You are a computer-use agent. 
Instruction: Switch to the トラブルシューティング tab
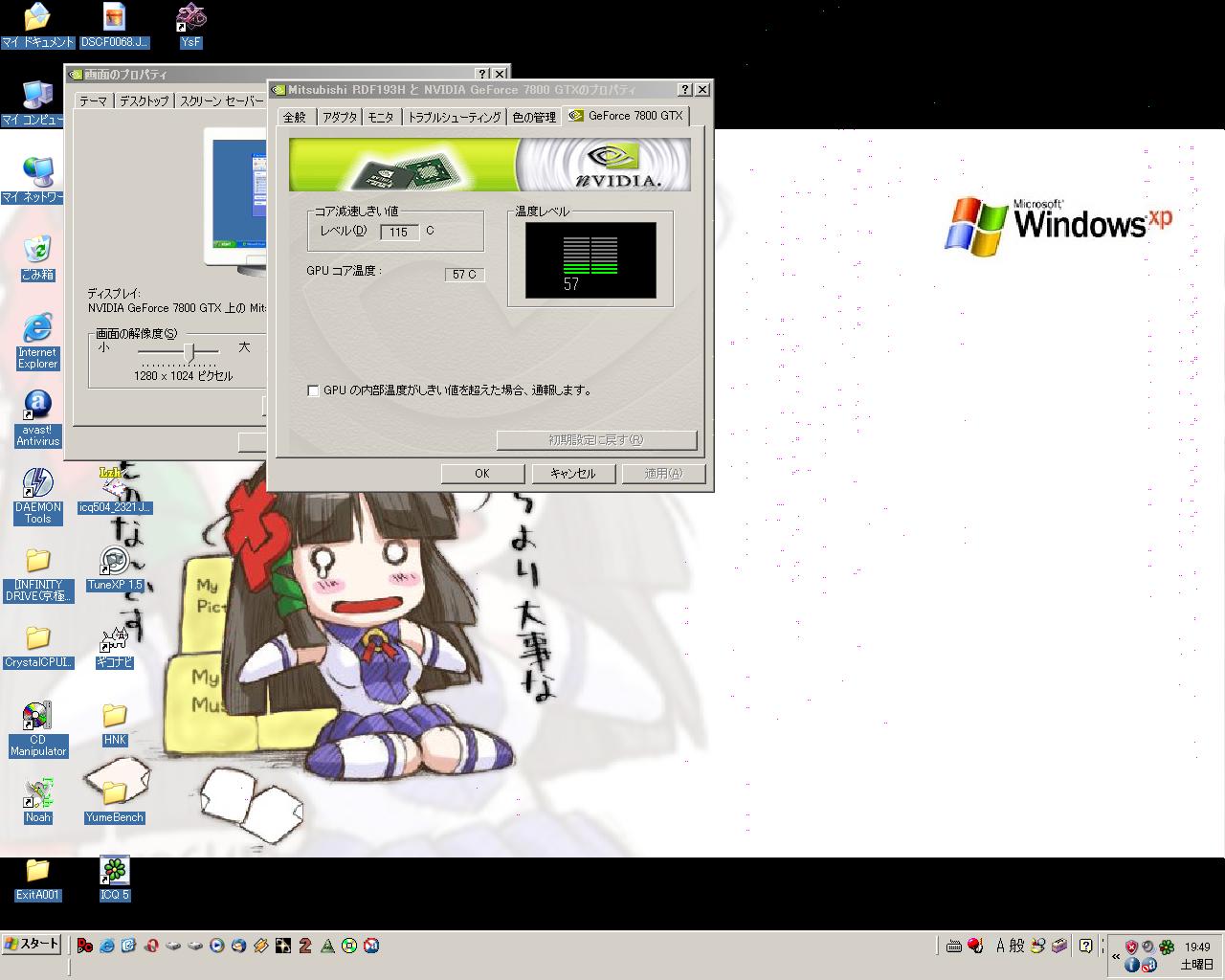455,117
